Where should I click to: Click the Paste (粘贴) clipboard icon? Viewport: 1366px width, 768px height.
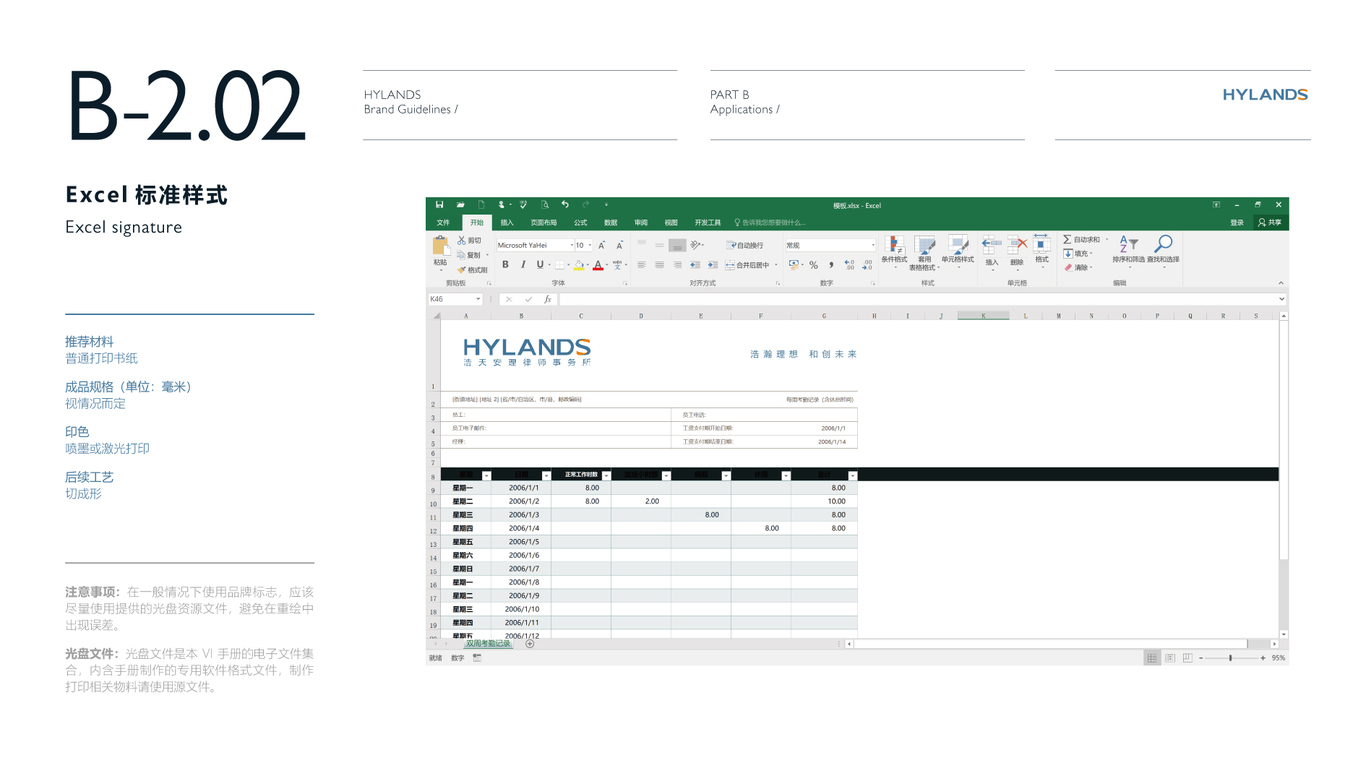coord(440,245)
